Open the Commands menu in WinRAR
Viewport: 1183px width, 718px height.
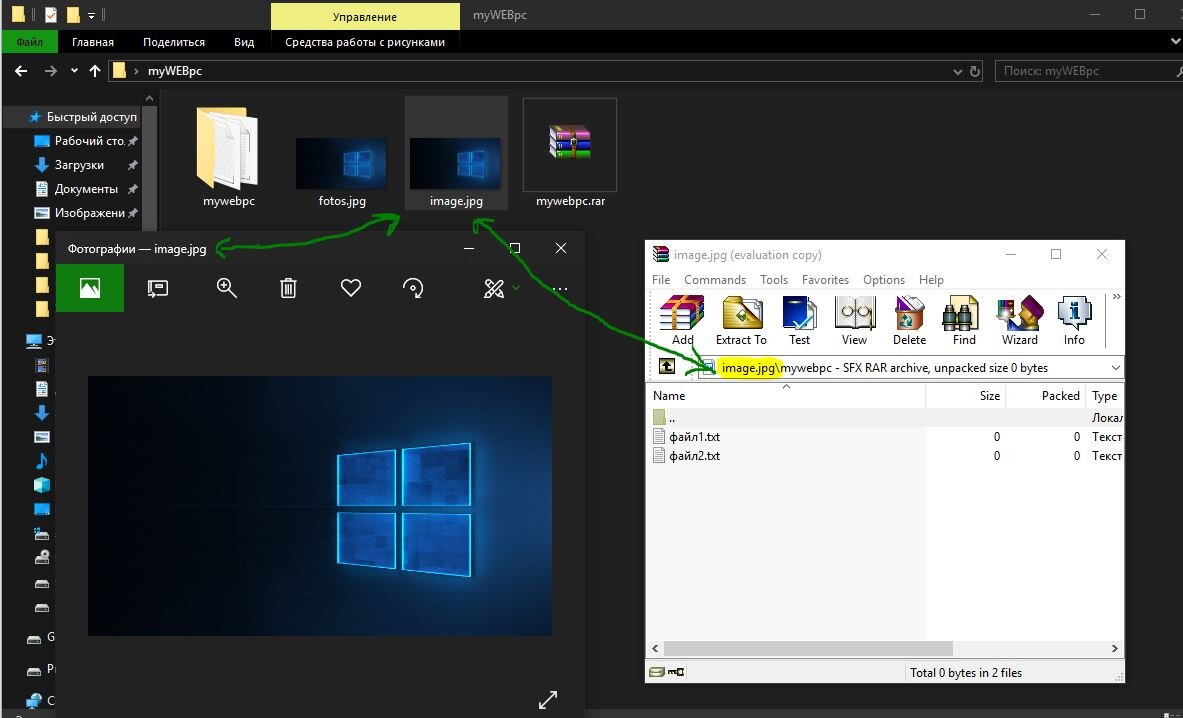[714, 280]
